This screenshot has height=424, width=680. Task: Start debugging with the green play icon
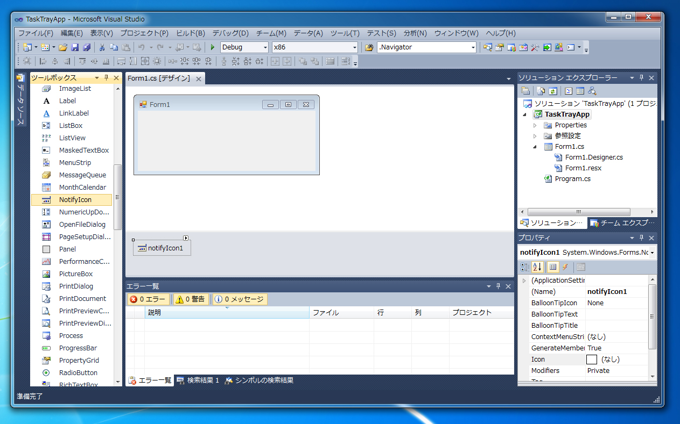pyautogui.click(x=212, y=47)
